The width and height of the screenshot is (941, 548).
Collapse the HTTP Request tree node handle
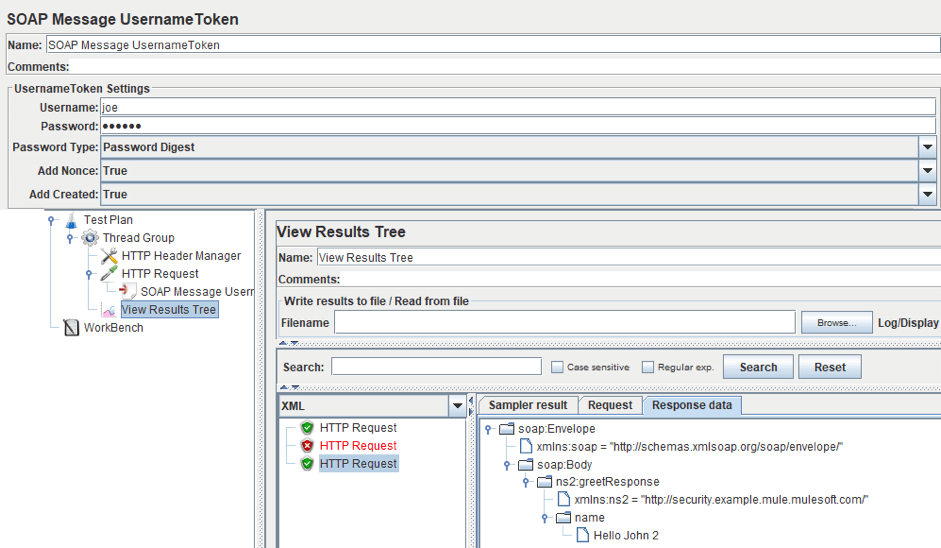click(89, 274)
